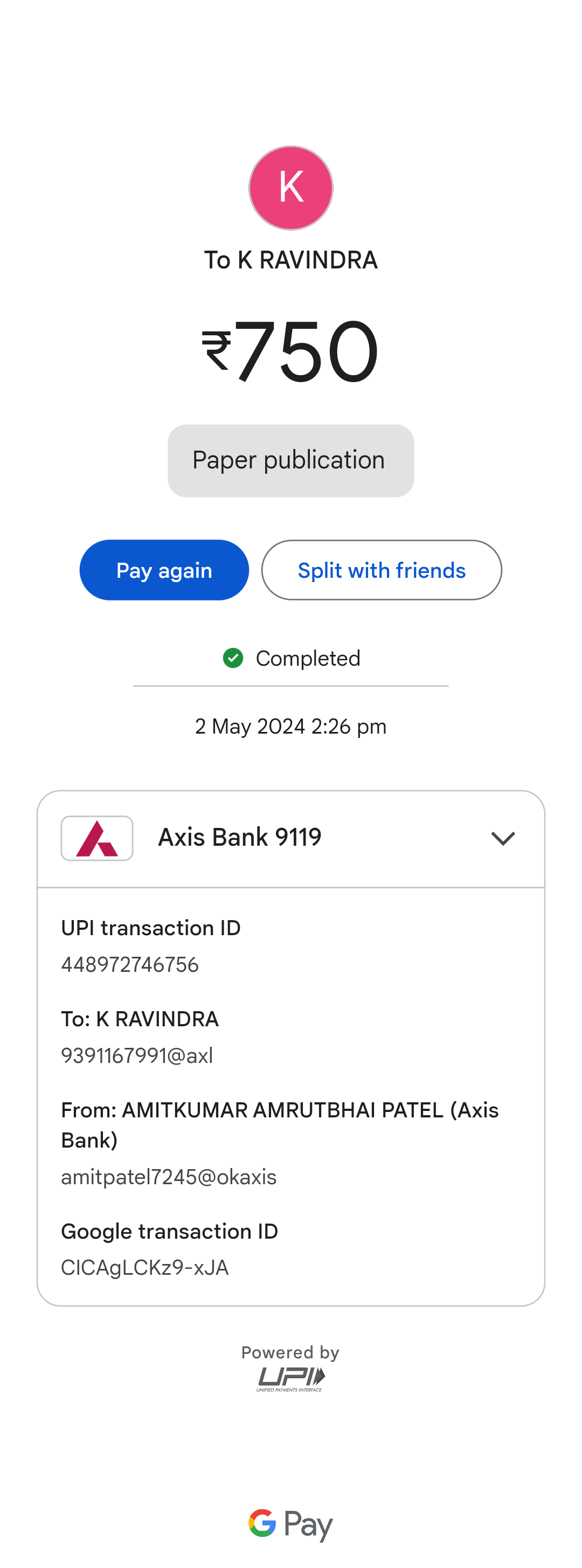The width and height of the screenshot is (582, 1568).
Task: Click the Paper publication note chip
Action: tap(291, 460)
